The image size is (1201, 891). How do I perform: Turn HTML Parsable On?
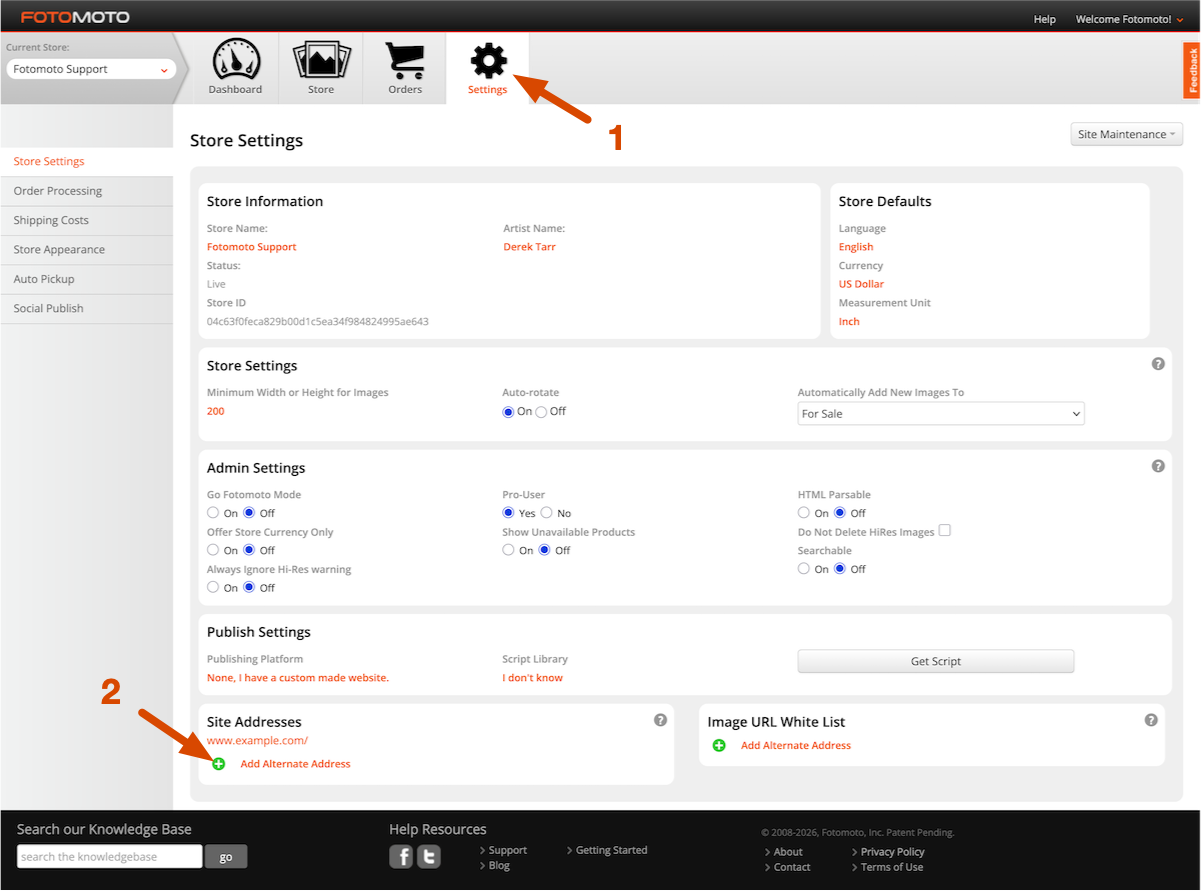[x=804, y=513]
